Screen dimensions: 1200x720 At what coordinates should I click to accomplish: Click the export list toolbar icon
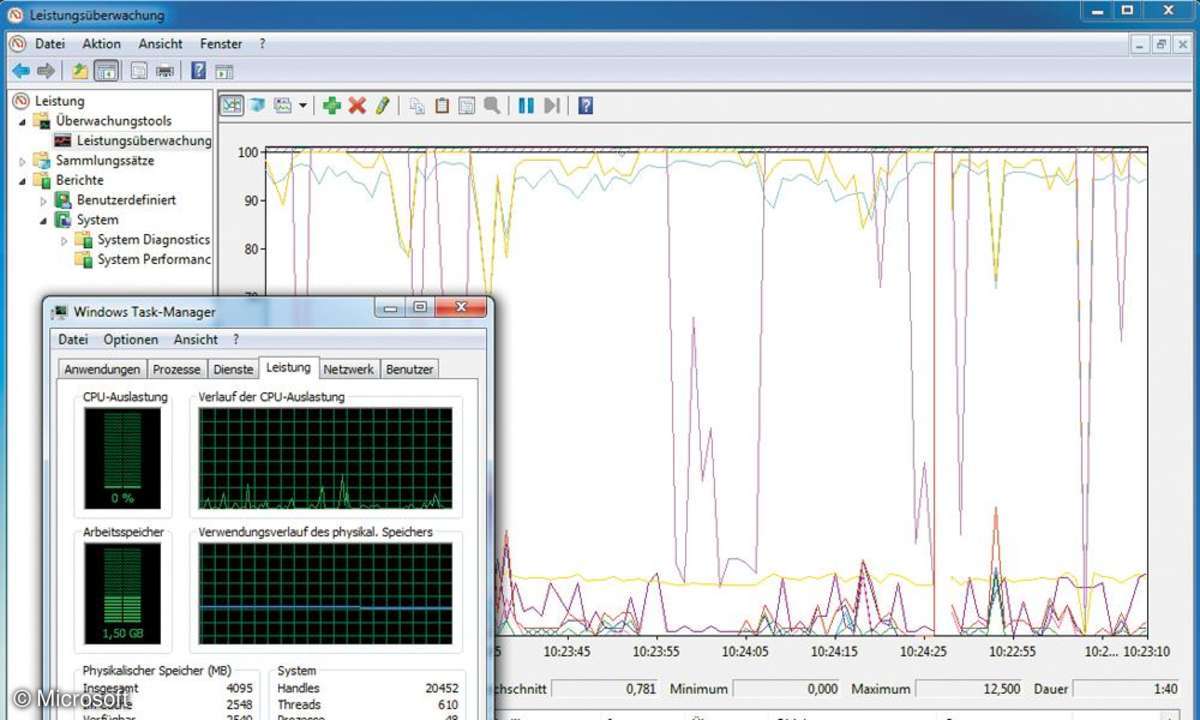pos(139,71)
